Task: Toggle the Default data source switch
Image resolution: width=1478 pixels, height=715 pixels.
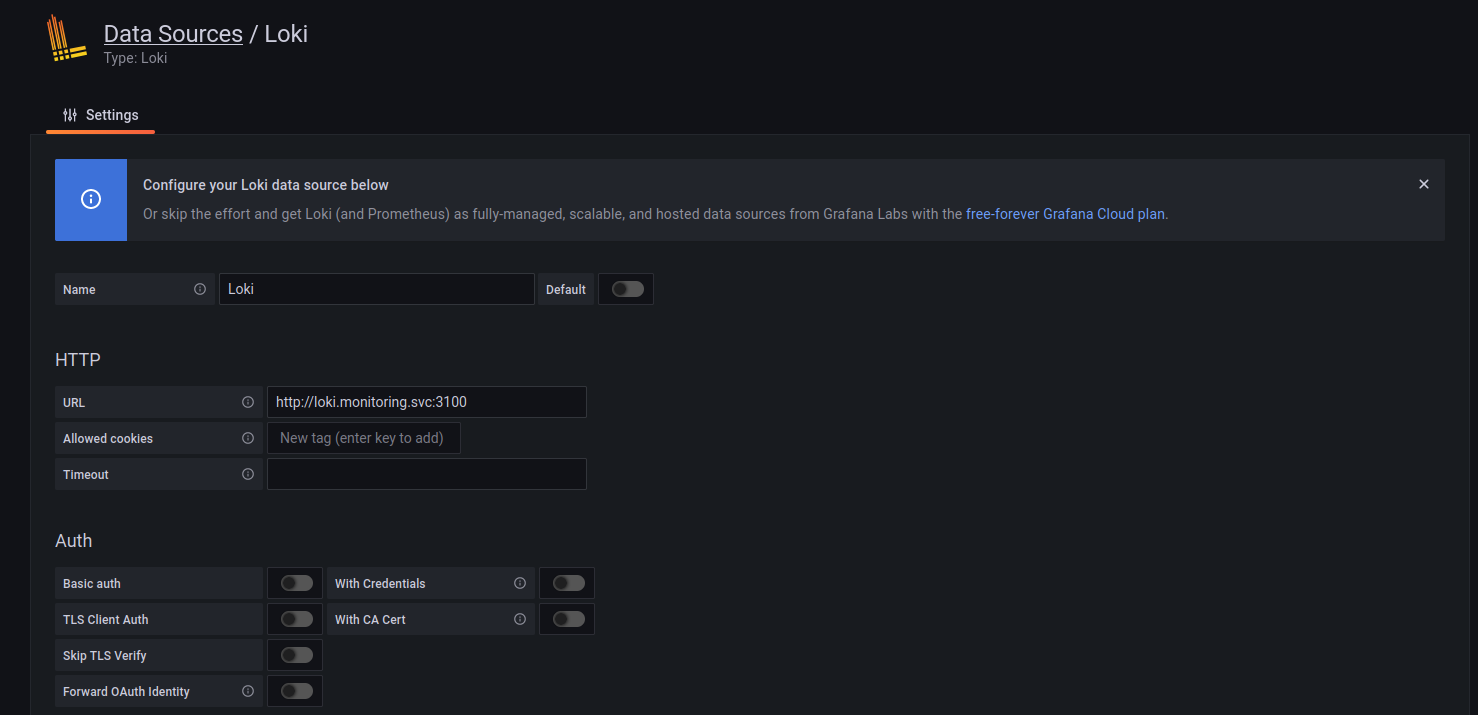Action: pos(627,289)
